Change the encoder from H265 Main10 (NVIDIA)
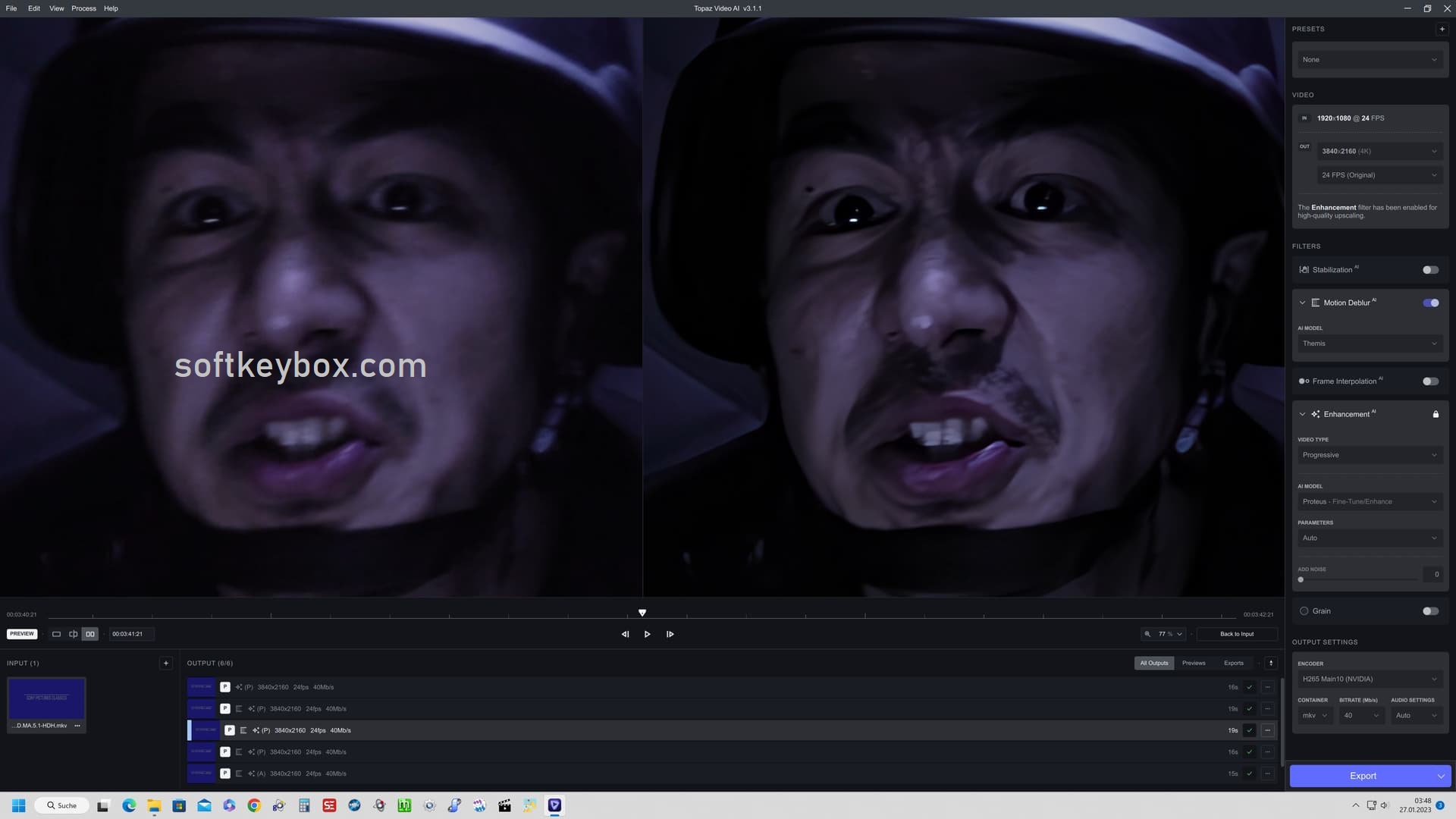 [1370, 679]
